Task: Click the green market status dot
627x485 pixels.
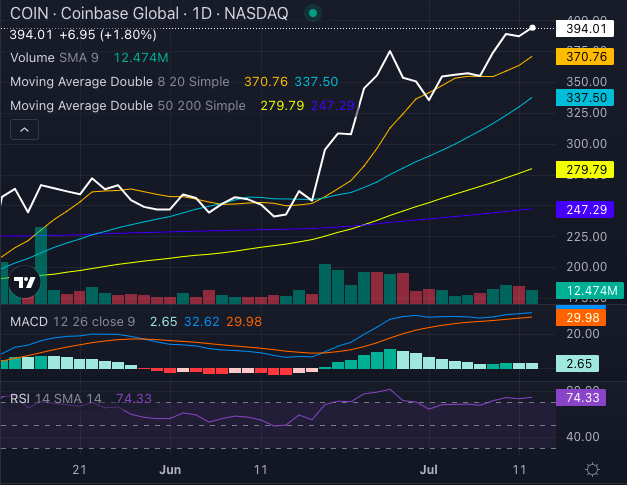Action: [x=313, y=13]
